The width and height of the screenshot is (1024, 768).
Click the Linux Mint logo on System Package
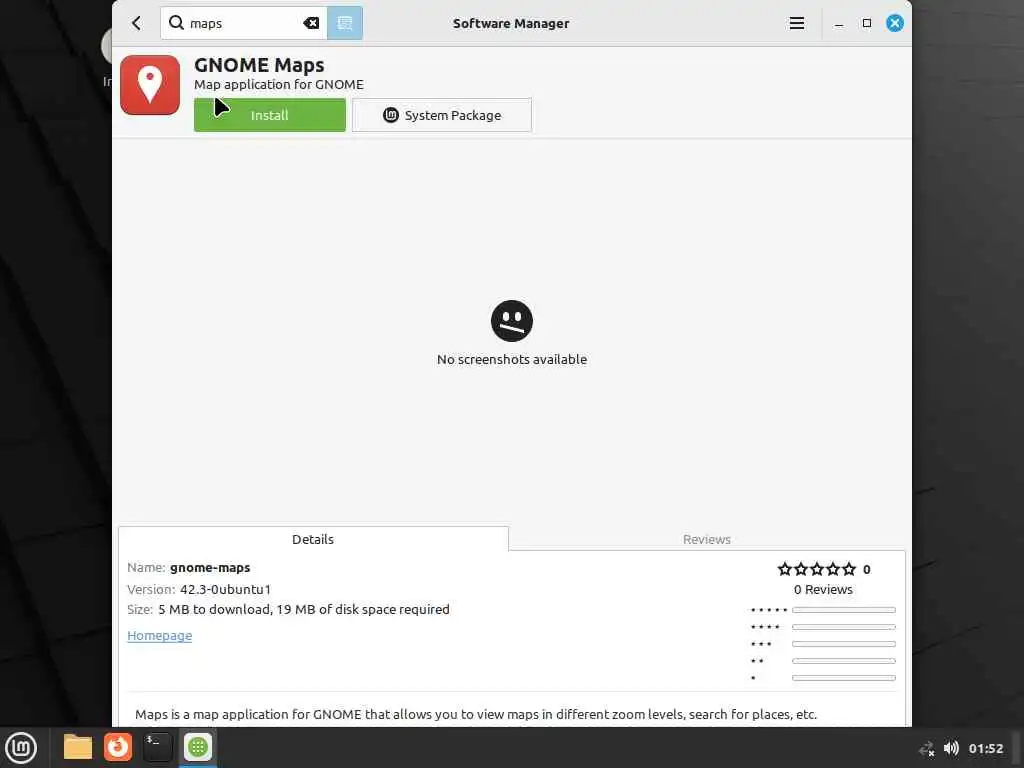point(391,115)
